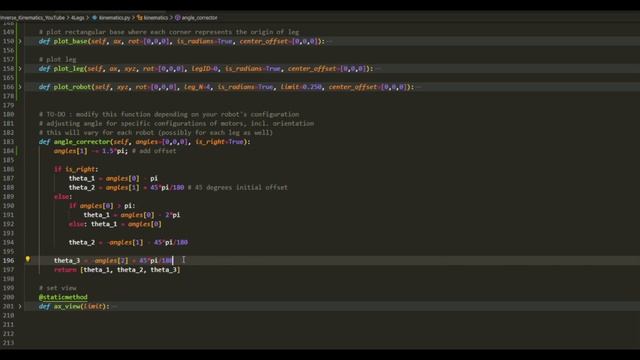Viewport: 640px width, 360px height.
Task: Click the Python file icon in breadcrumbs
Action: 95,18
